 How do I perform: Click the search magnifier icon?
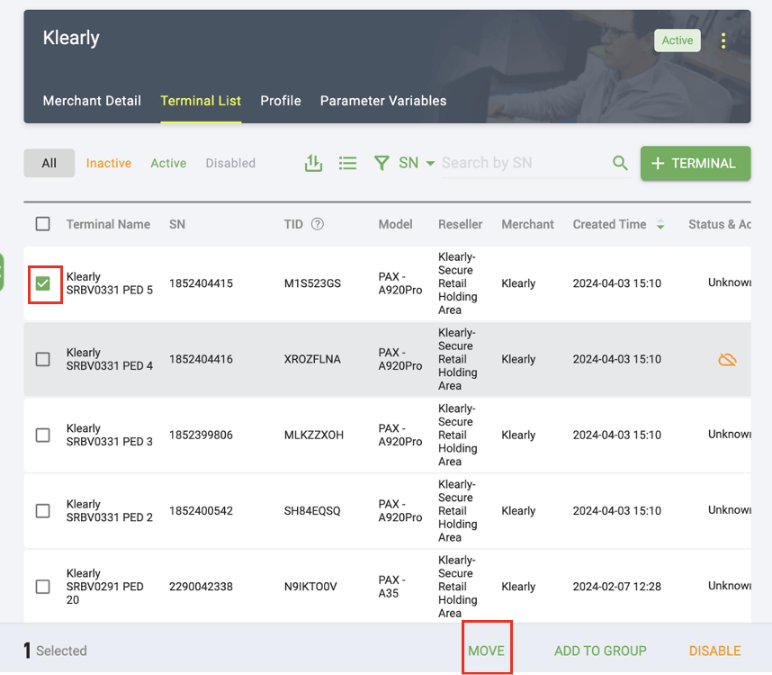tap(620, 163)
